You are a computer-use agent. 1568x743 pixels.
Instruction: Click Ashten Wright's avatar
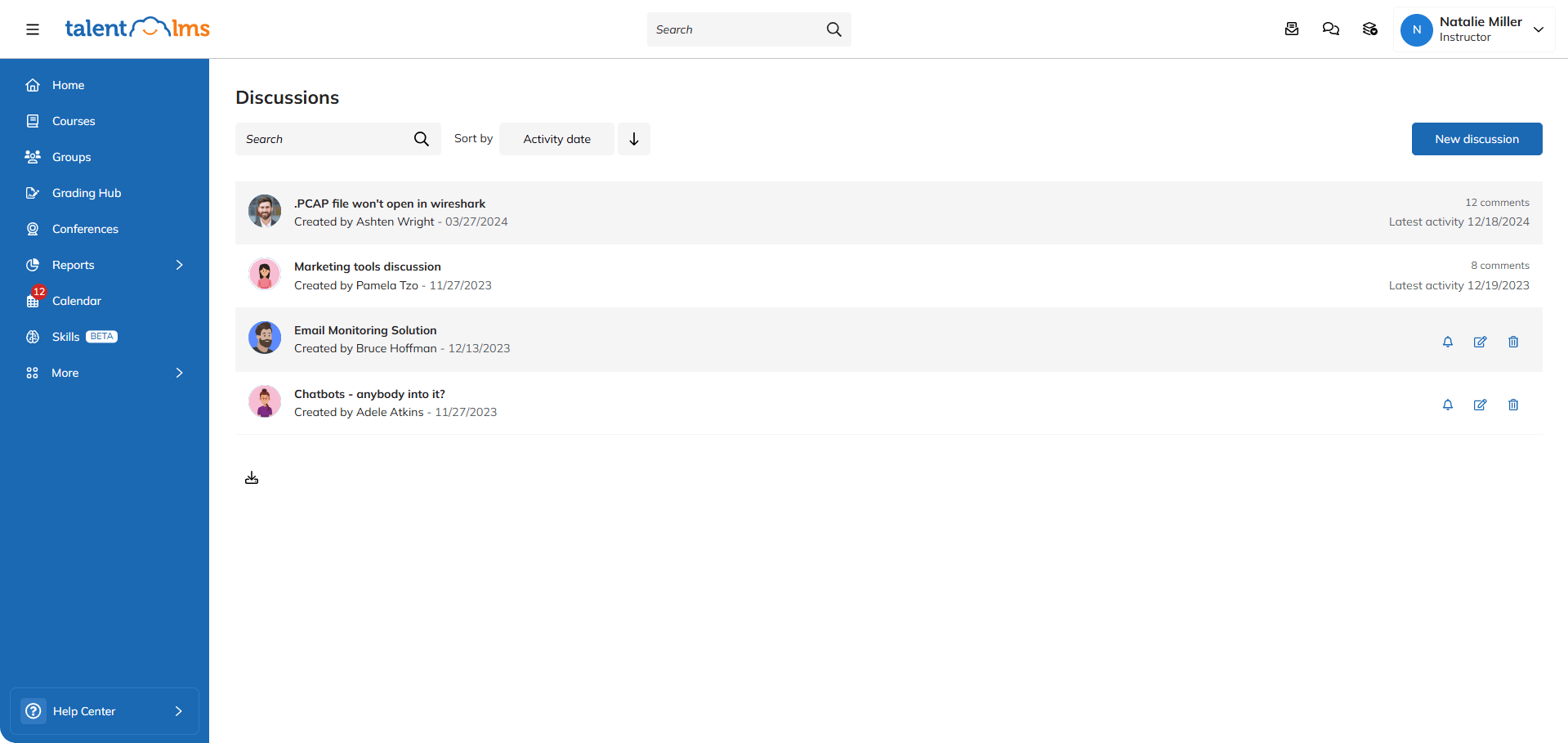(265, 211)
